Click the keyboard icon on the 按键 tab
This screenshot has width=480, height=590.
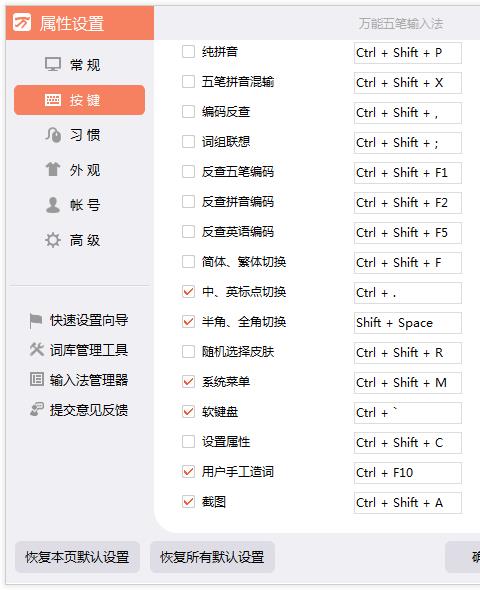pyautogui.click(x=53, y=100)
